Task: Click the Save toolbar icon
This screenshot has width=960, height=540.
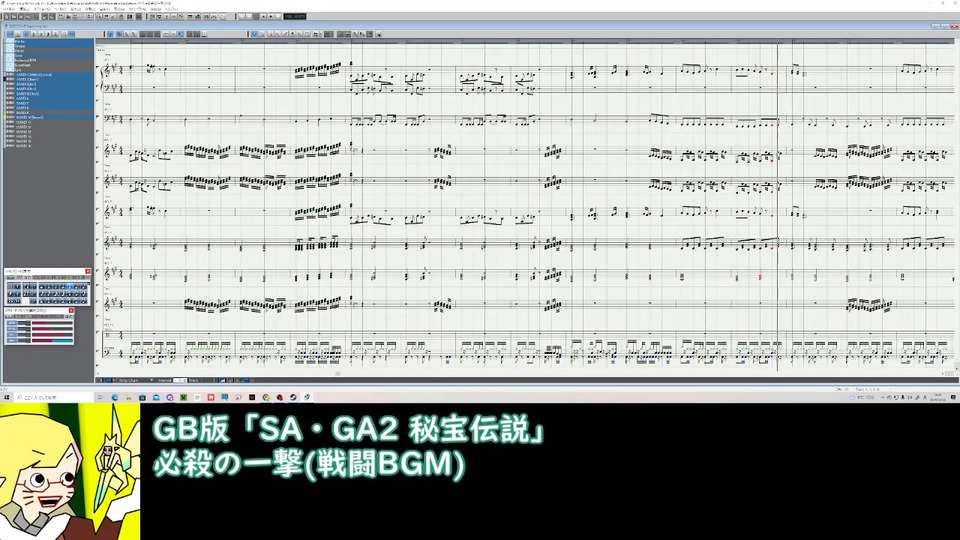Action: 21,17
